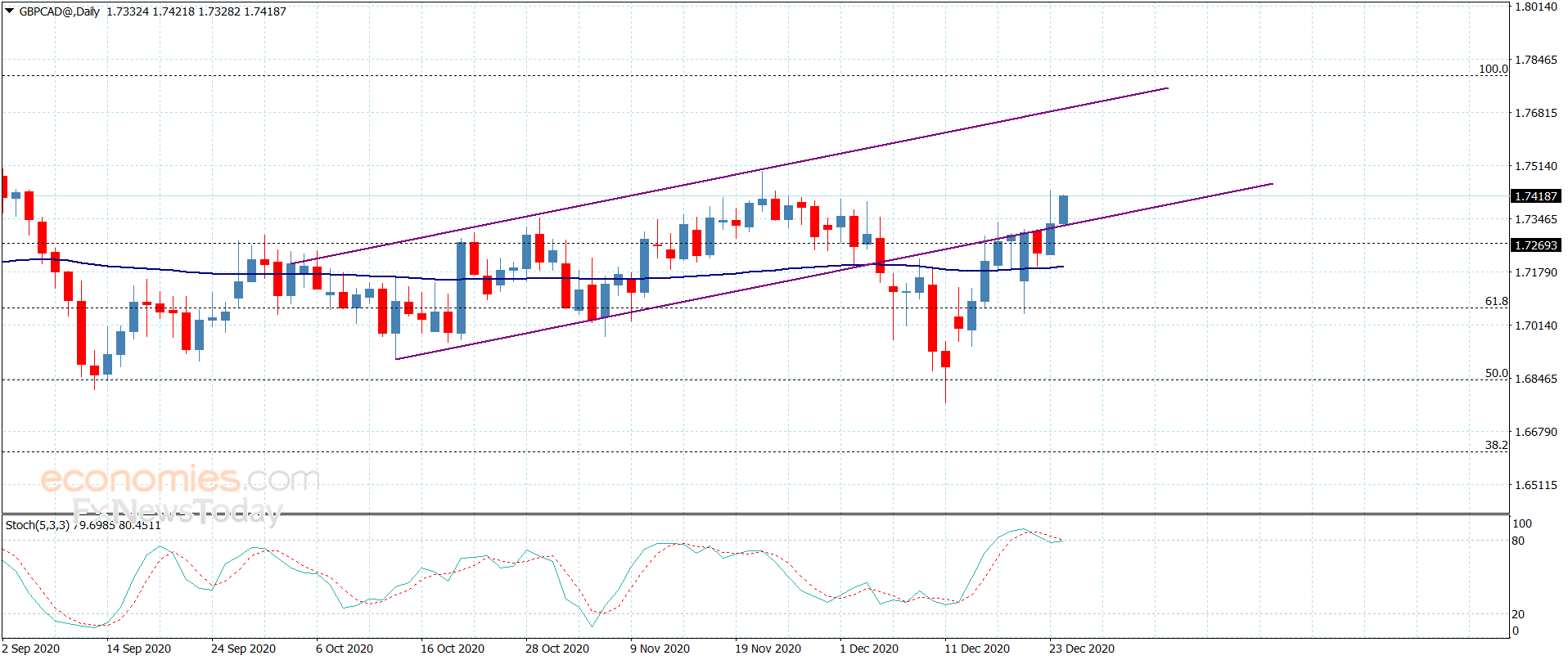
Task: Click the 38.2 Fibonacci level label
Action: click(x=1496, y=445)
